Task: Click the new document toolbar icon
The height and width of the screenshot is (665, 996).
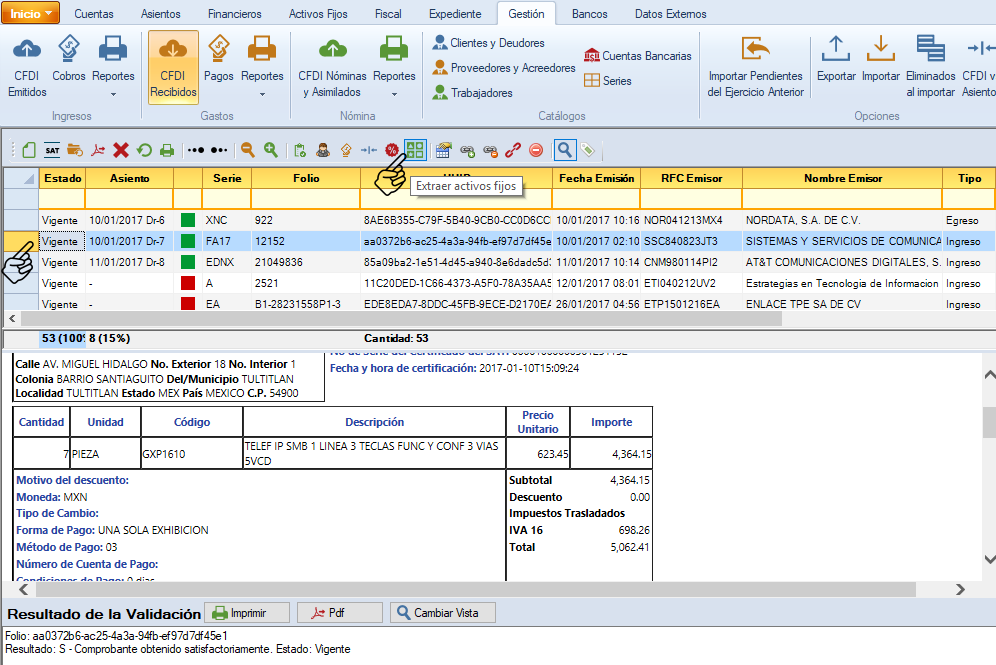Action: [x=29, y=151]
